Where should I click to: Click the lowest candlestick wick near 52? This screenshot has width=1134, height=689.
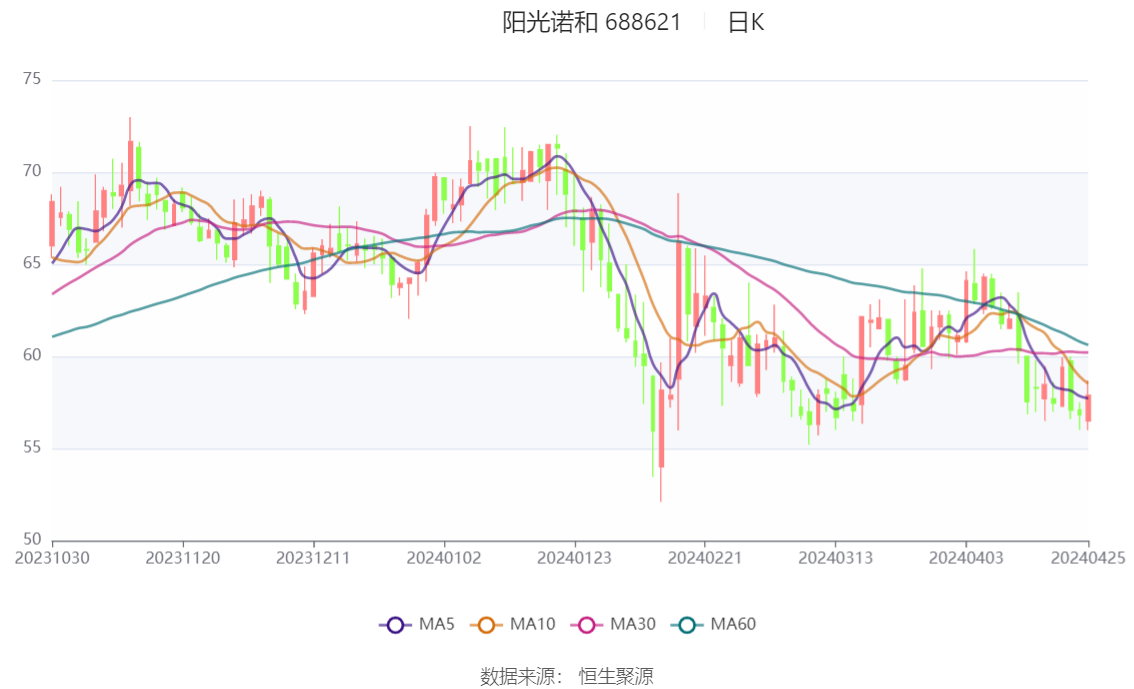pos(661,484)
